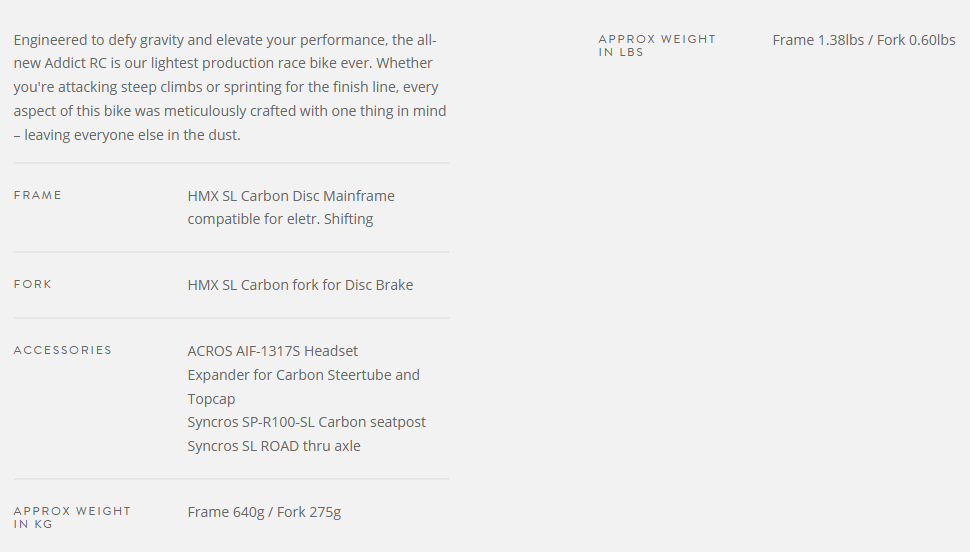Click the FRAME specification label

pos(38,195)
